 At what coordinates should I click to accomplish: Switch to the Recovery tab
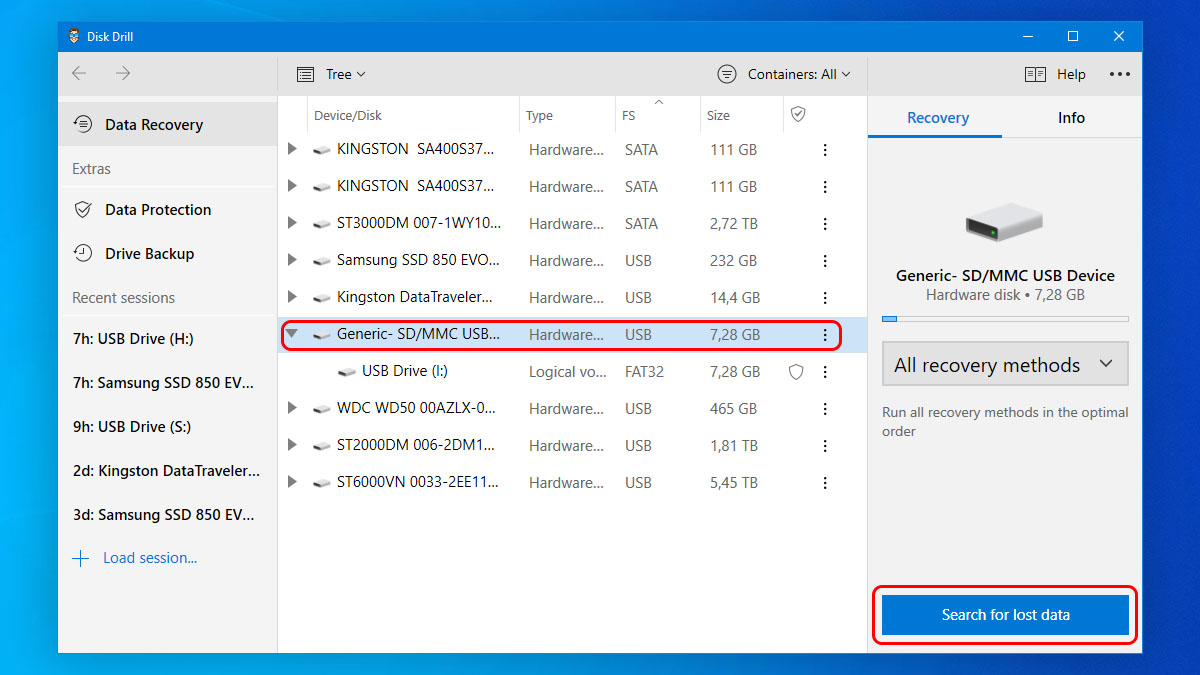[937, 118]
